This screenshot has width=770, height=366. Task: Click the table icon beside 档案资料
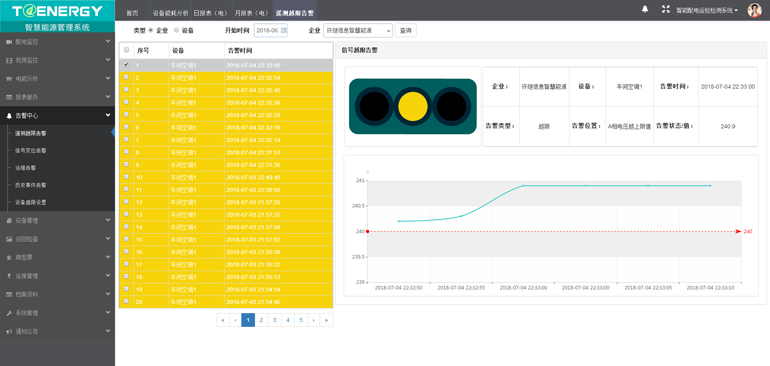(x=9, y=294)
